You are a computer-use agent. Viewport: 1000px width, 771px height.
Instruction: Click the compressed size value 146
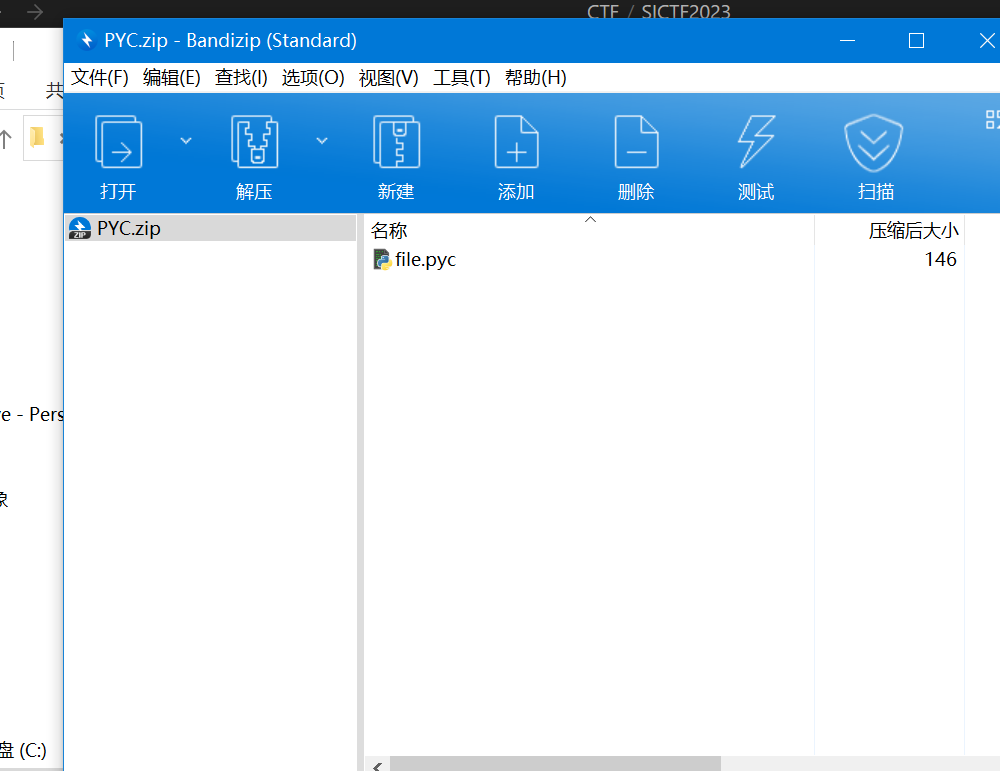(x=941, y=260)
